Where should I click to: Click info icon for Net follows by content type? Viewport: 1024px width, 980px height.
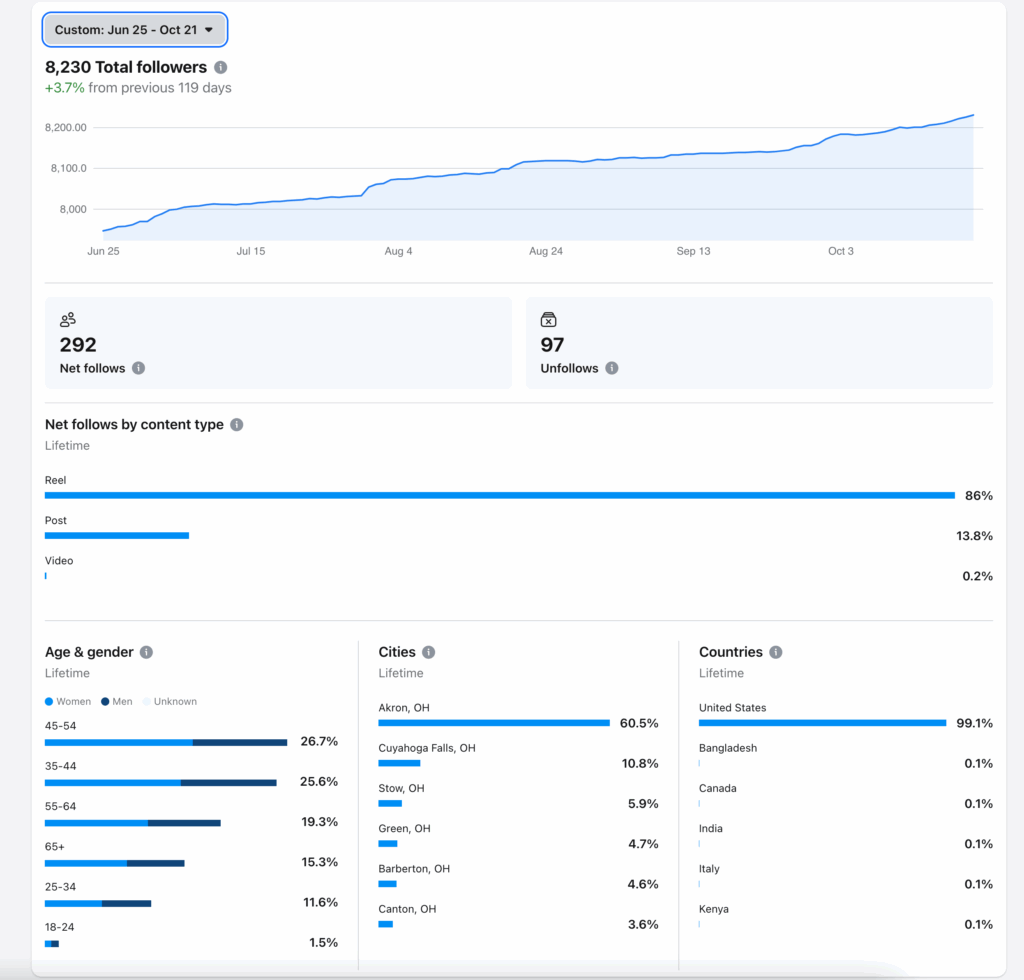(x=237, y=424)
